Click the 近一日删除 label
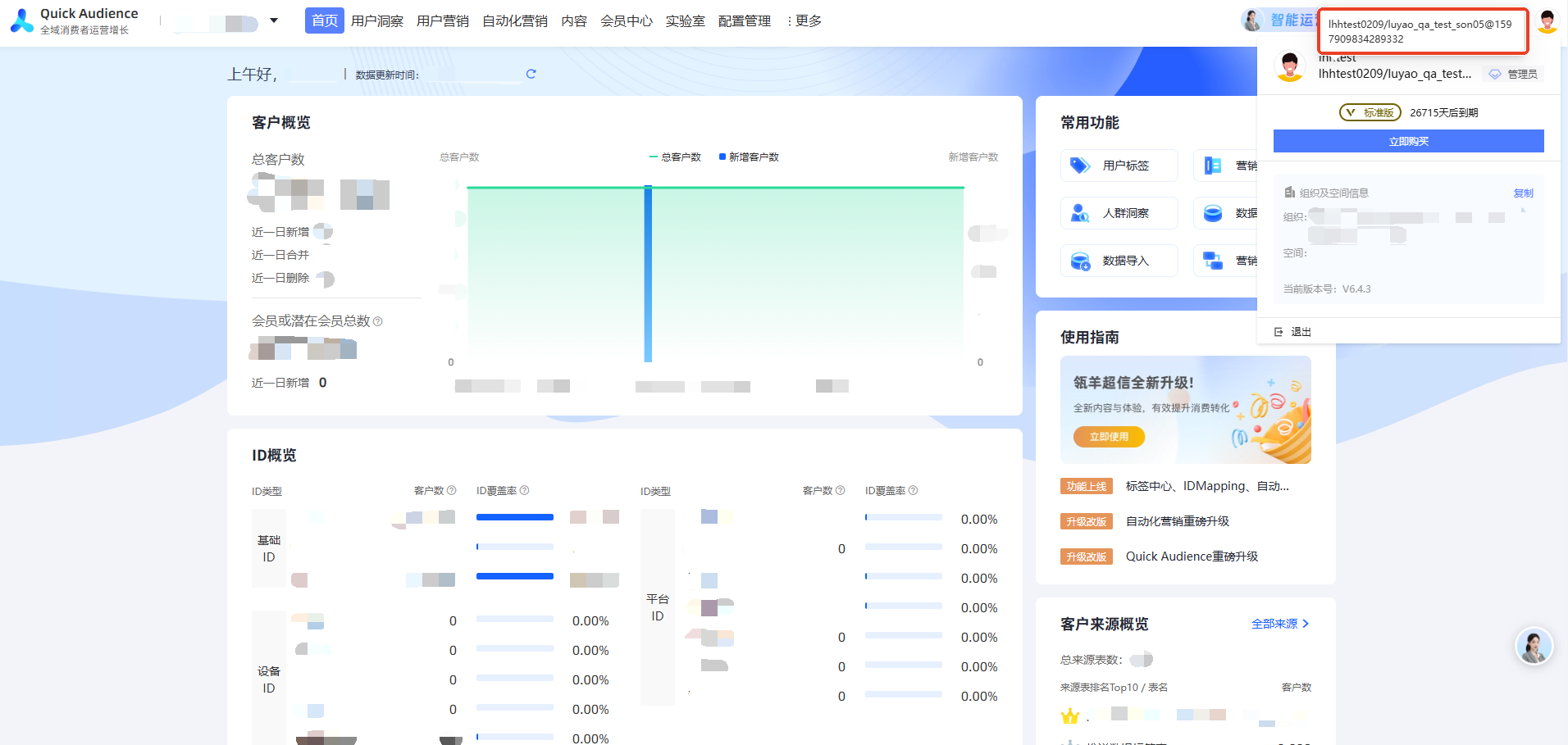The width and height of the screenshot is (1568, 745). tap(280, 278)
